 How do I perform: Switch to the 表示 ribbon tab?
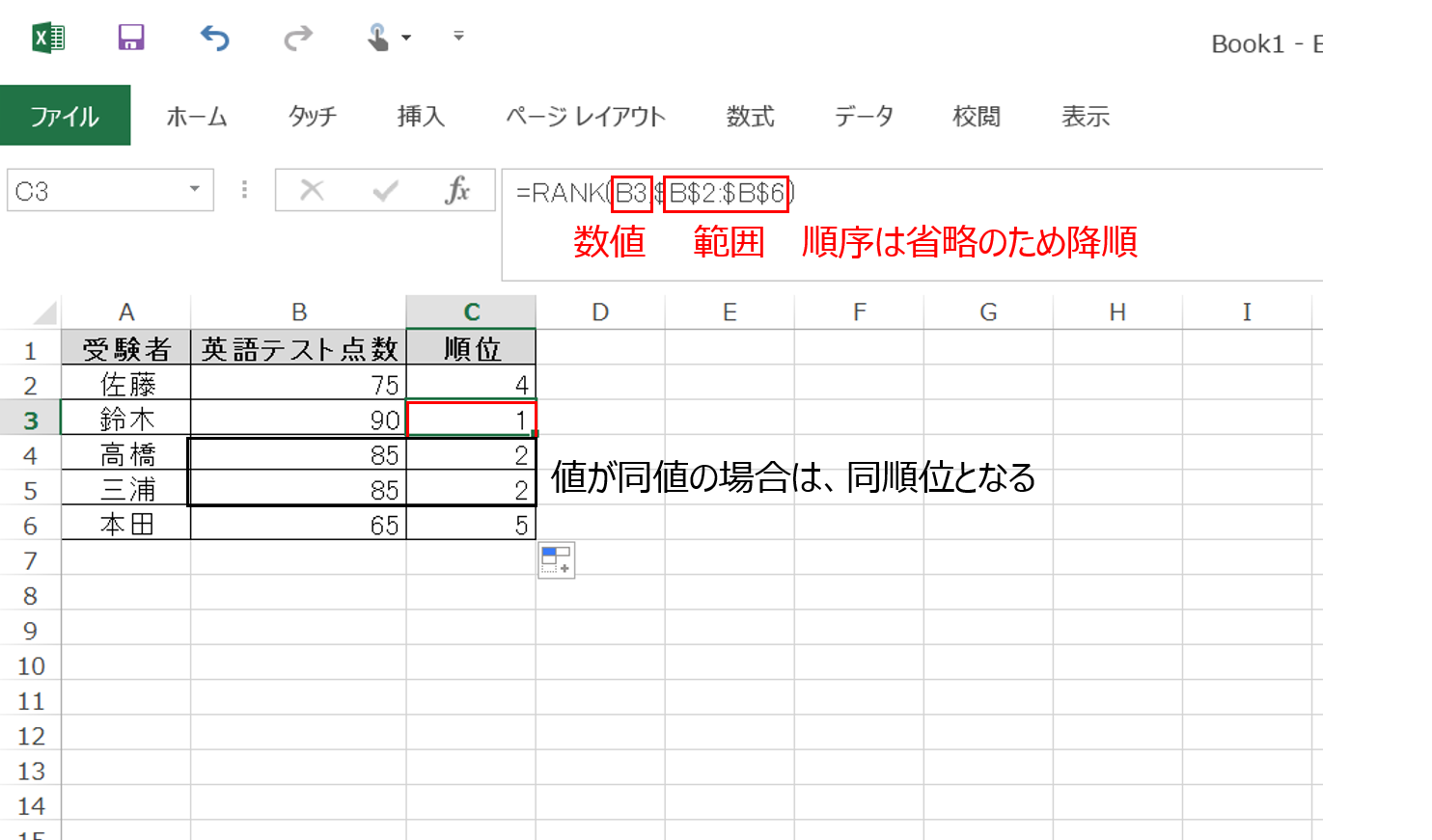click(x=1086, y=116)
